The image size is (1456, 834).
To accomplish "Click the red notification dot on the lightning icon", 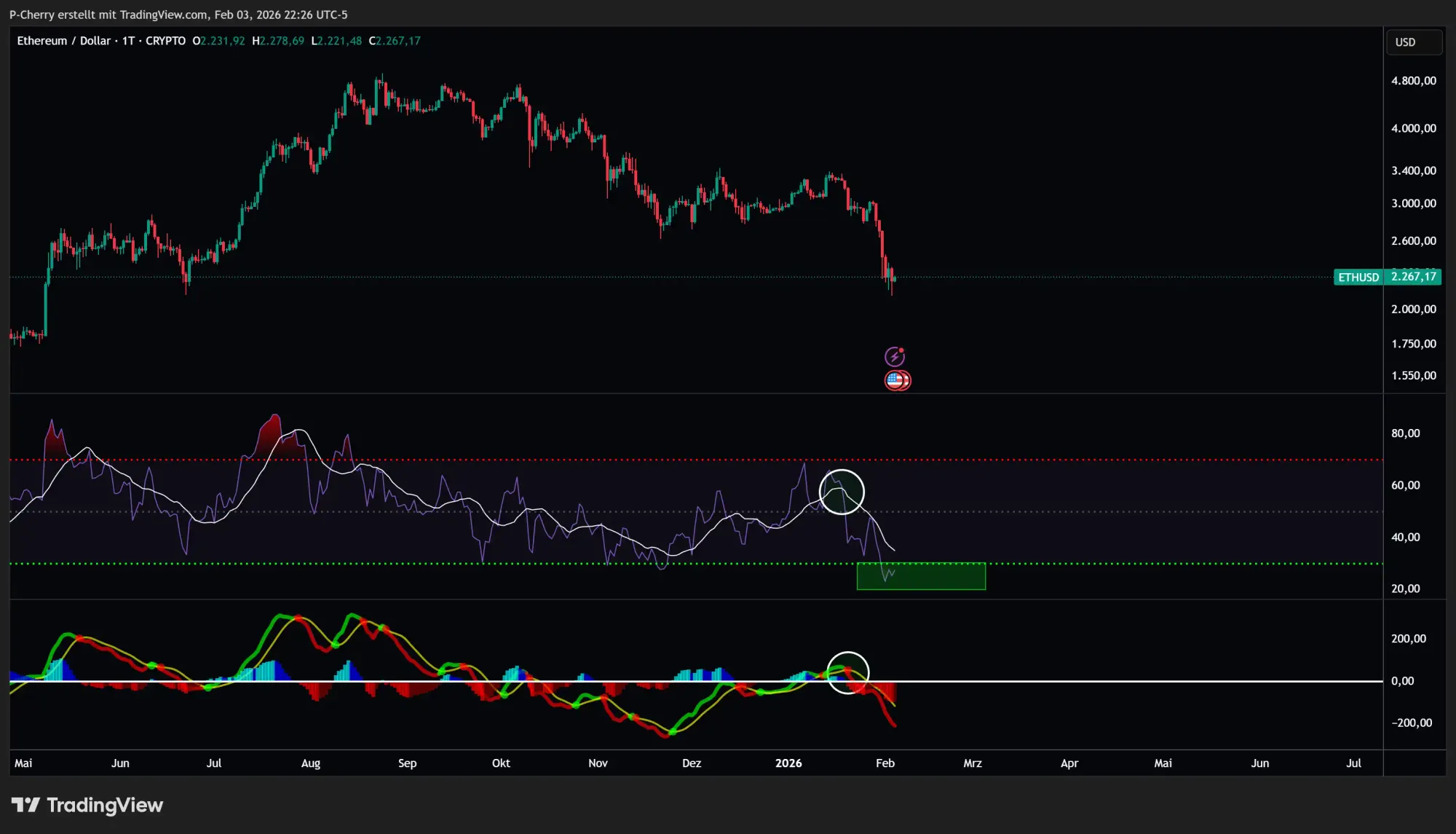I will click(x=902, y=350).
